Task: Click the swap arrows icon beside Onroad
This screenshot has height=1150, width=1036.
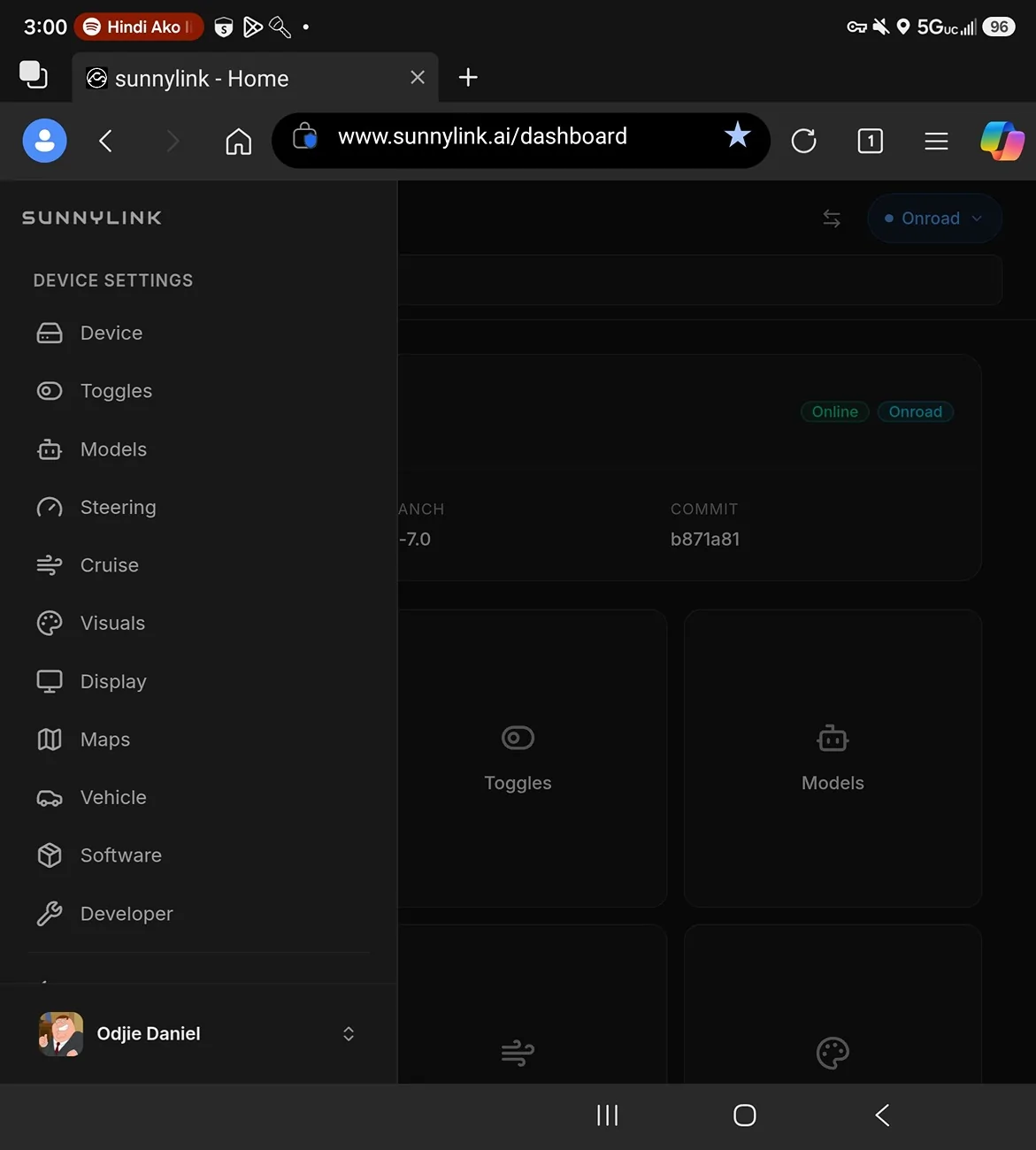Action: point(832,218)
